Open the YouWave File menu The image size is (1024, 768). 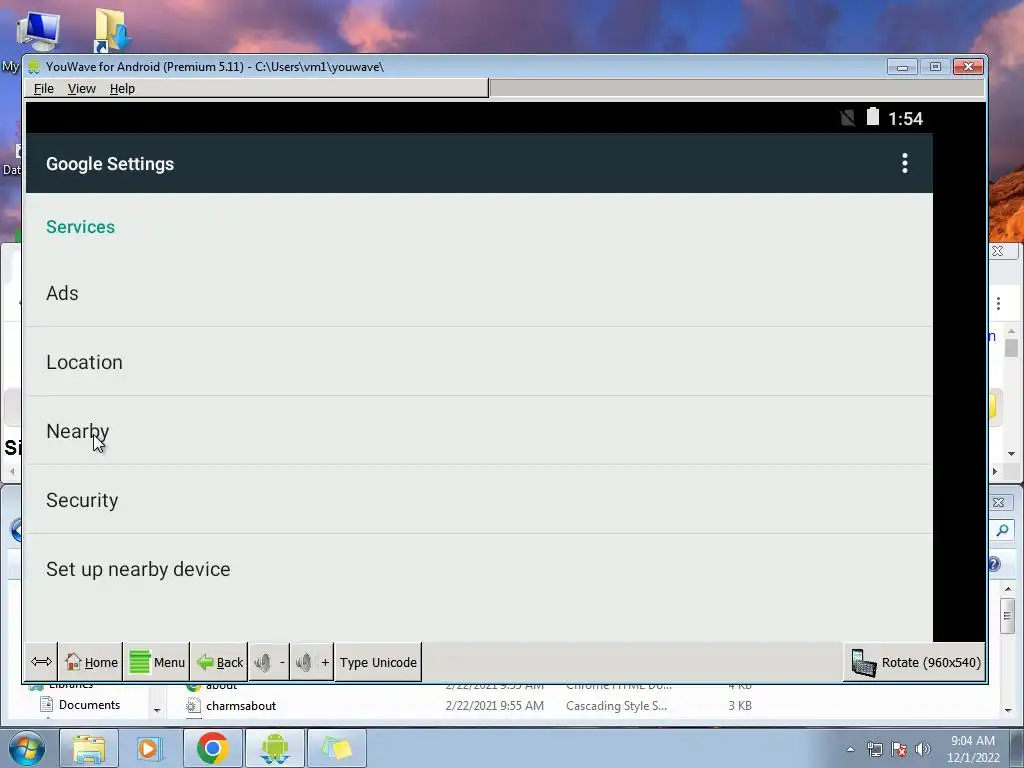coord(44,88)
